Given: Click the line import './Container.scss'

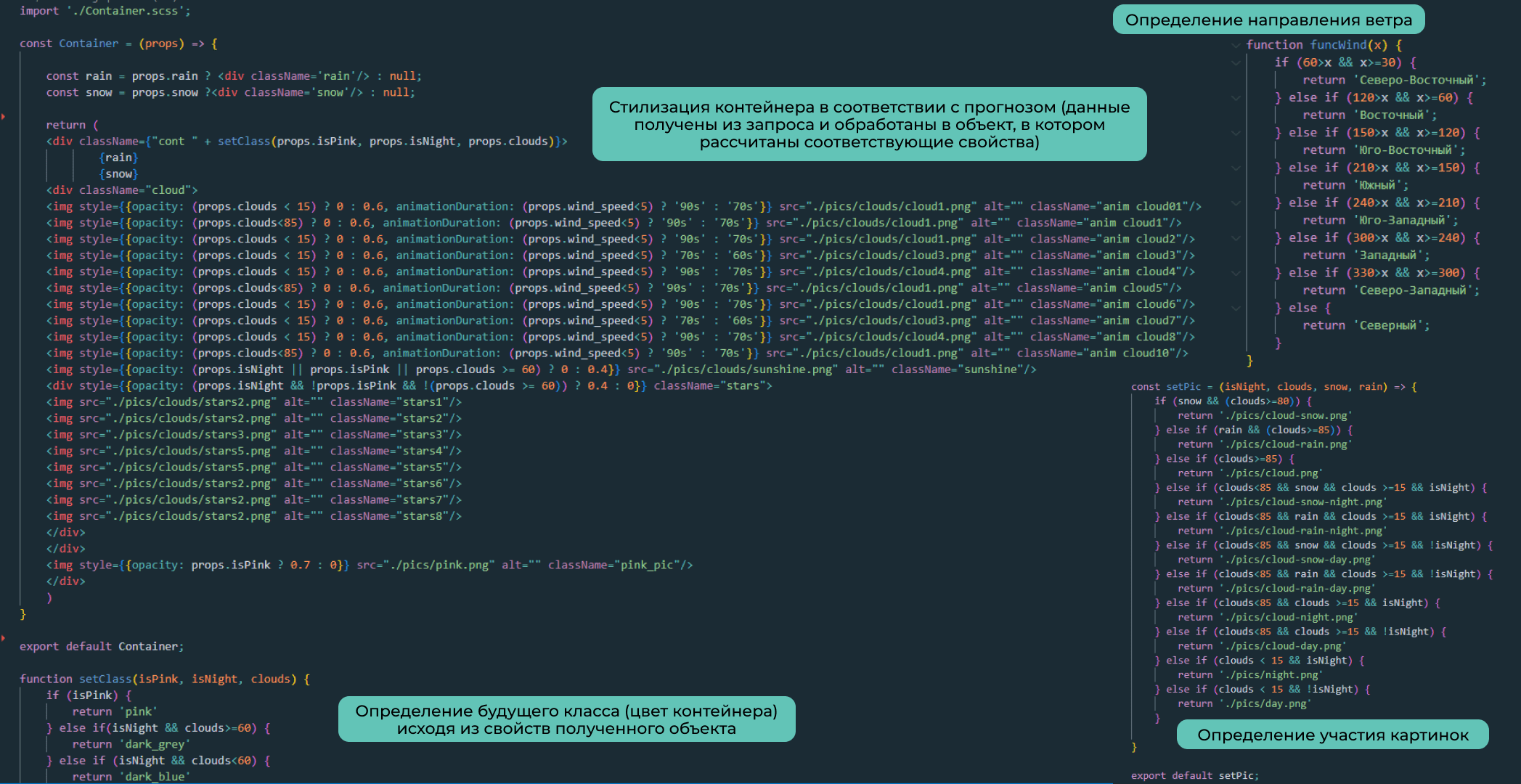Looking at the screenshot, I should pyautogui.click(x=105, y=11).
